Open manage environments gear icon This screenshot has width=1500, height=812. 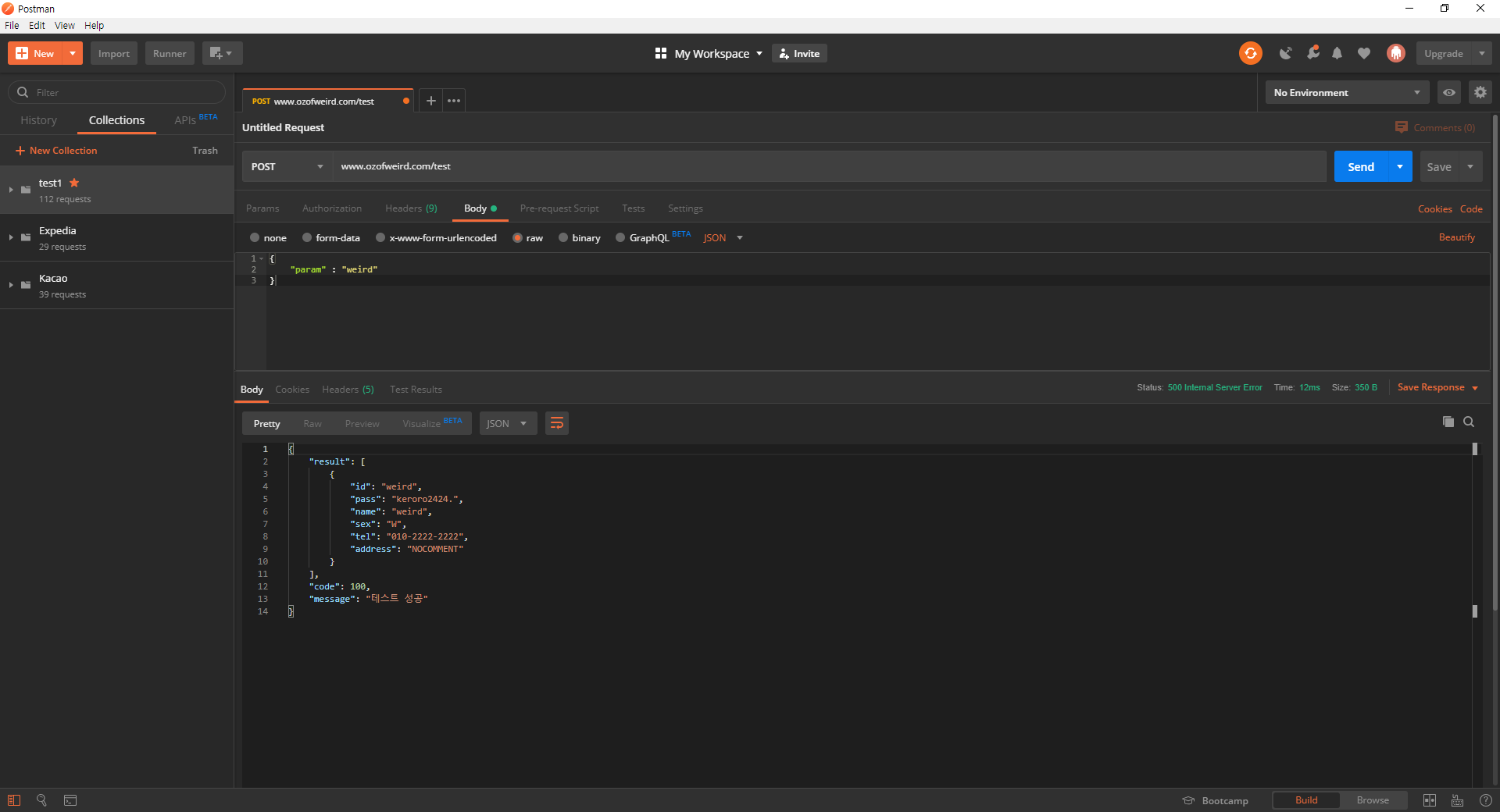[1480, 92]
